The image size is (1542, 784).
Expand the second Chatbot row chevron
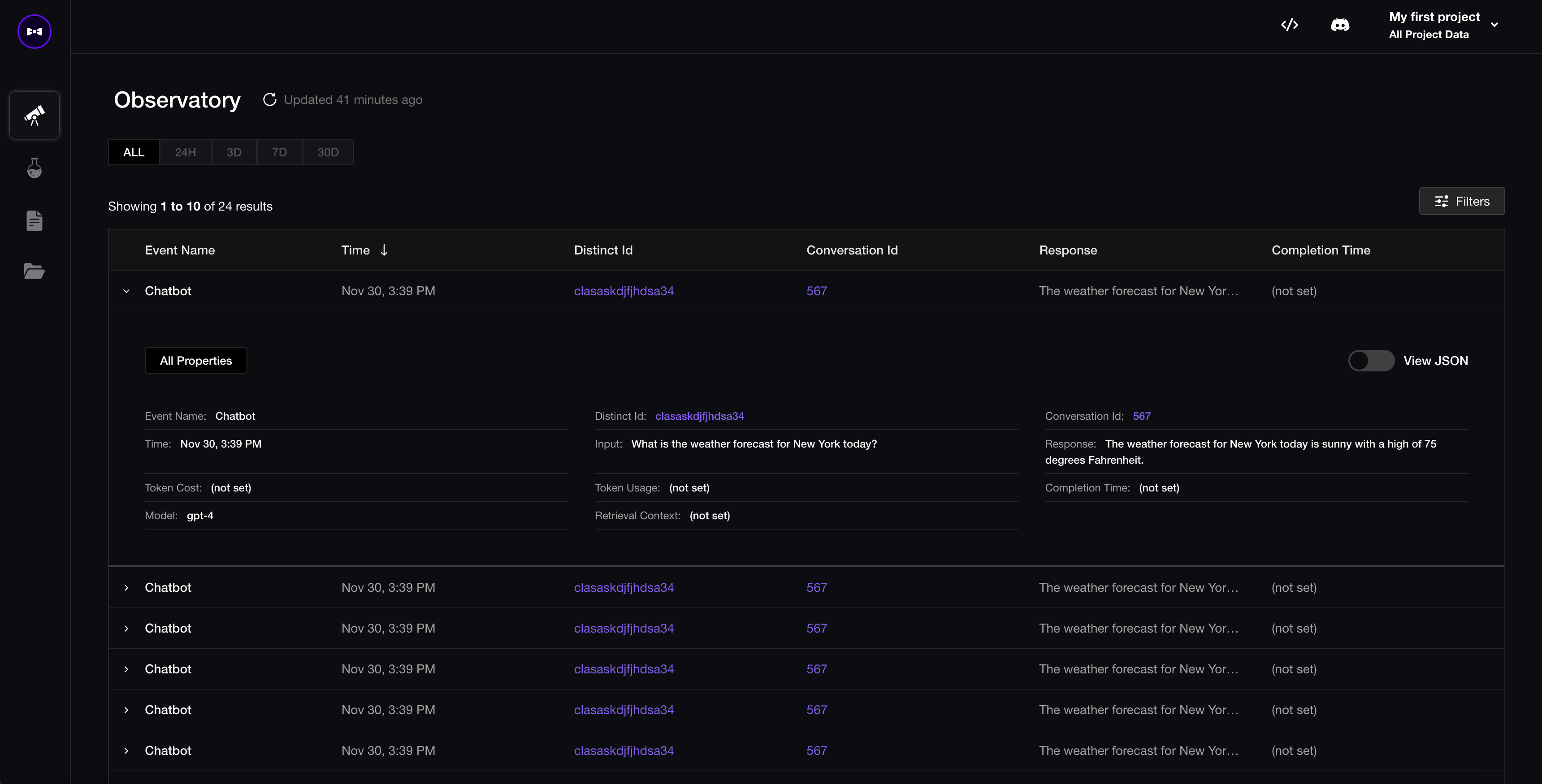126,588
